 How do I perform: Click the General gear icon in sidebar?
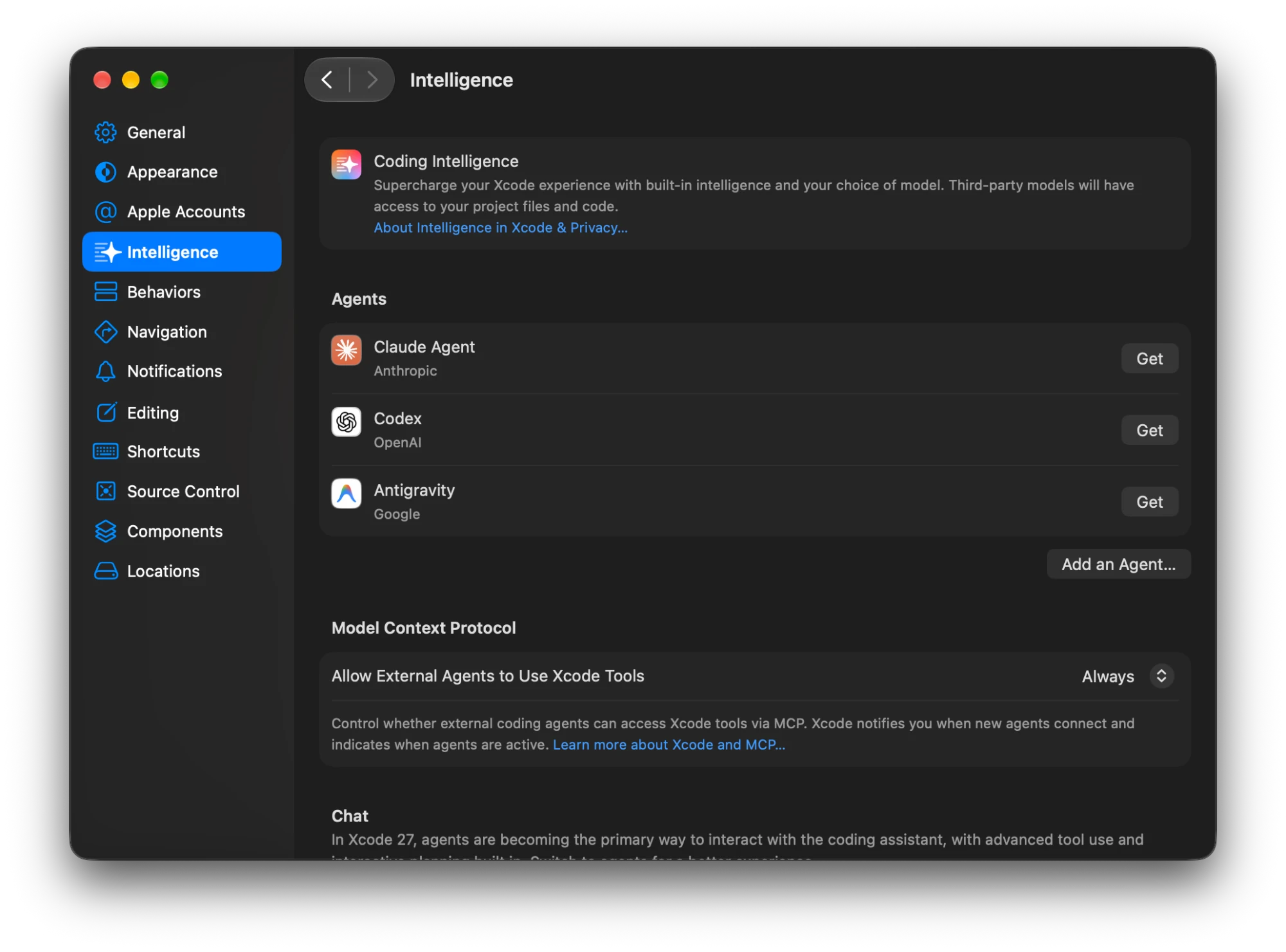[105, 132]
